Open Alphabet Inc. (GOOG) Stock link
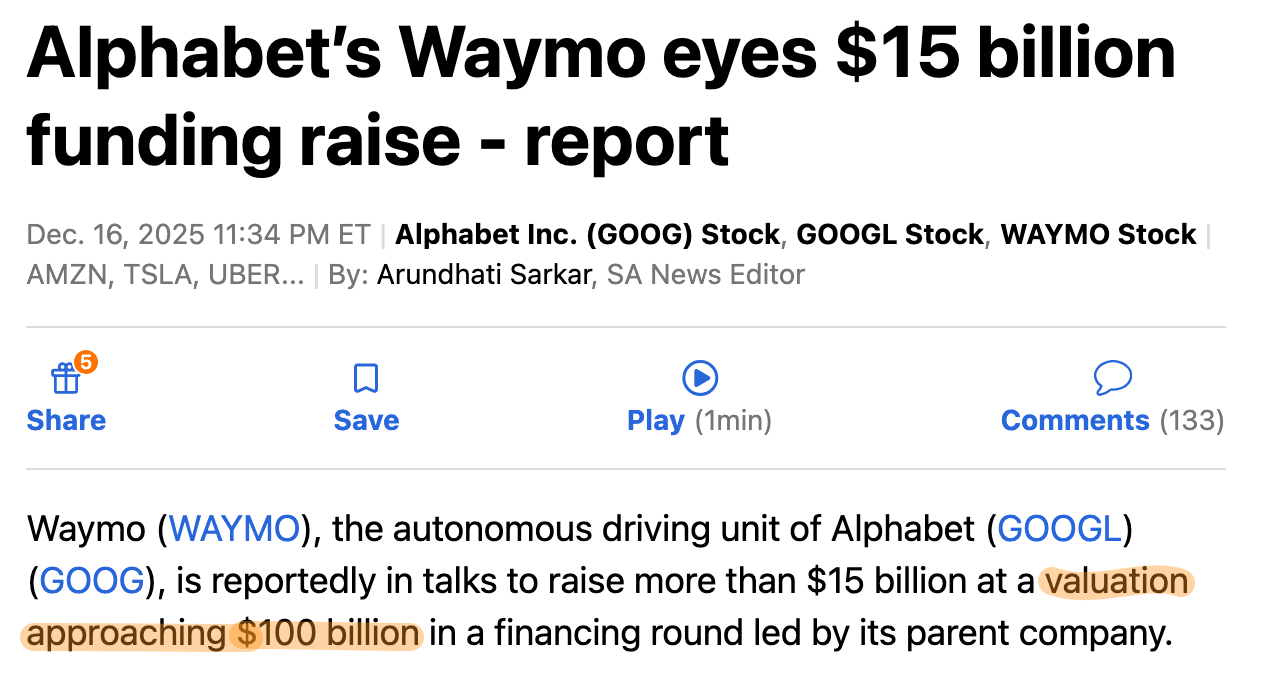The width and height of the screenshot is (1262, 676). (x=587, y=235)
